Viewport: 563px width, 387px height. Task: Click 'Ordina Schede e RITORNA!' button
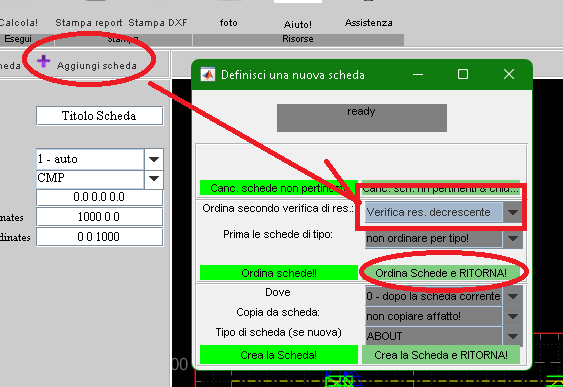point(441,273)
